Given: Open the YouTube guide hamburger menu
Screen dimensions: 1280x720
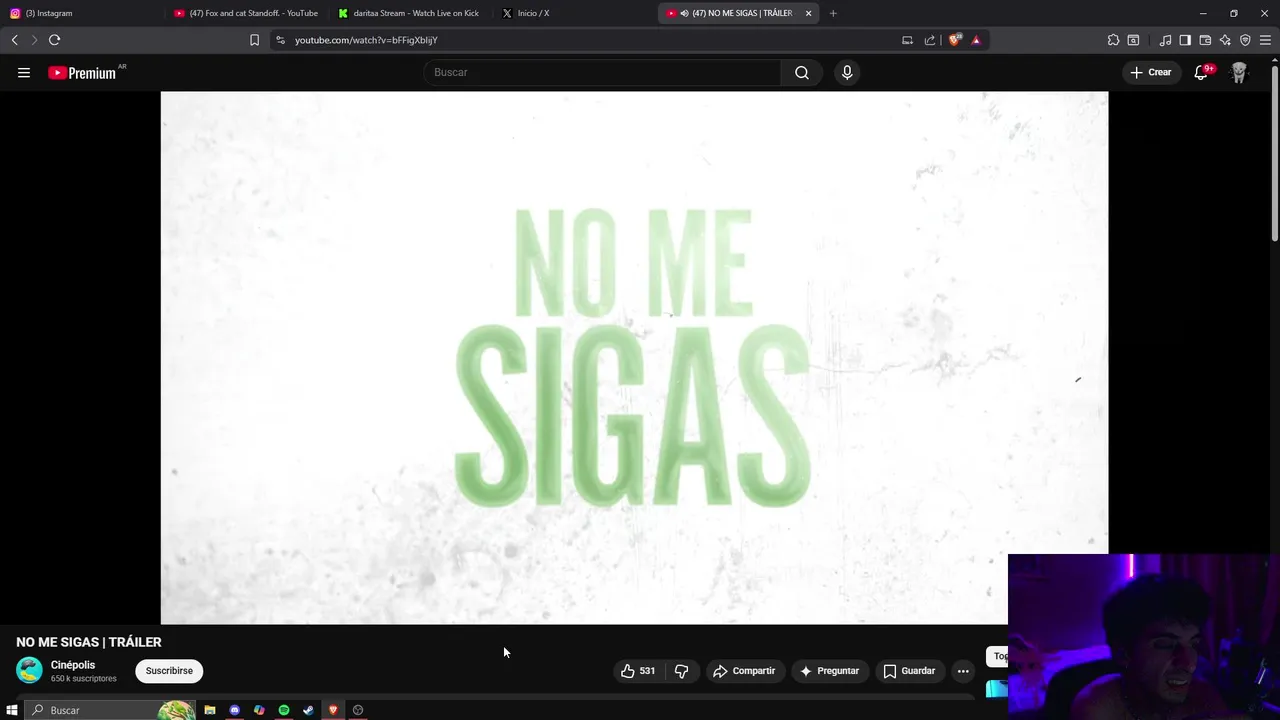Looking at the screenshot, I should (24, 72).
